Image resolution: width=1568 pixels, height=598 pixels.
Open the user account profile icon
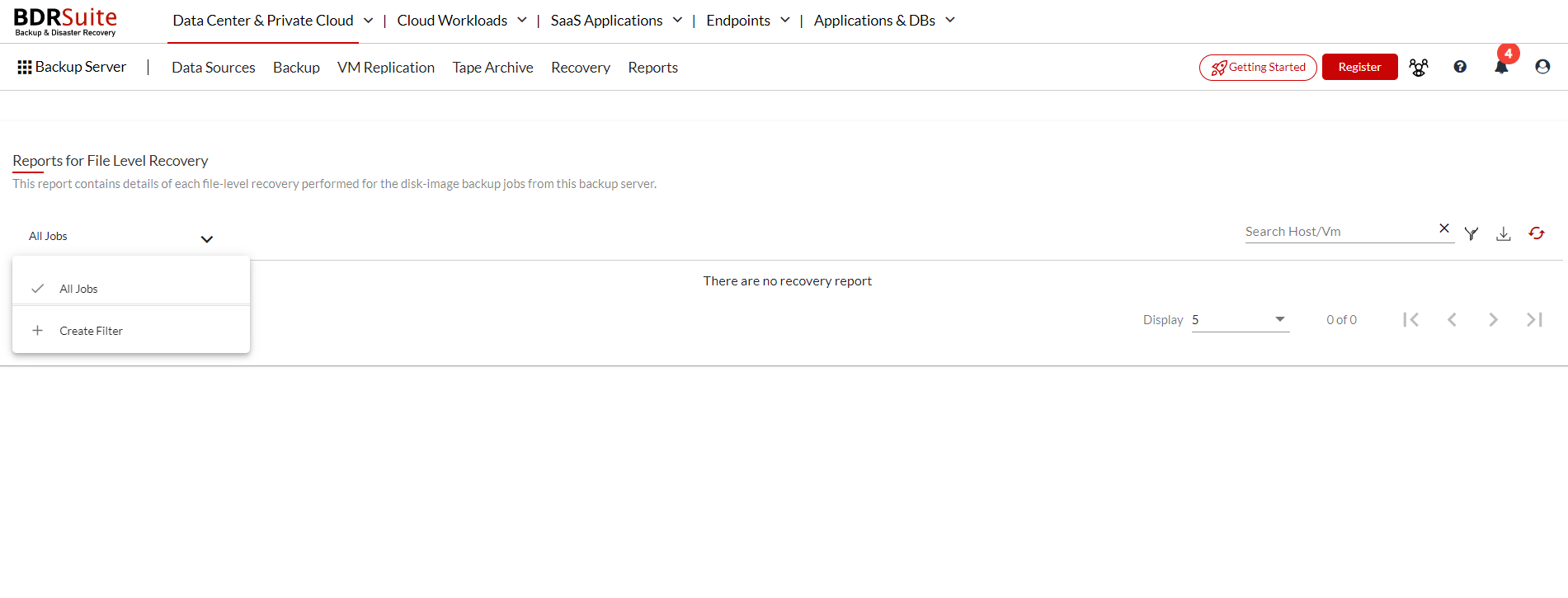pyautogui.click(x=1542, y=67)
